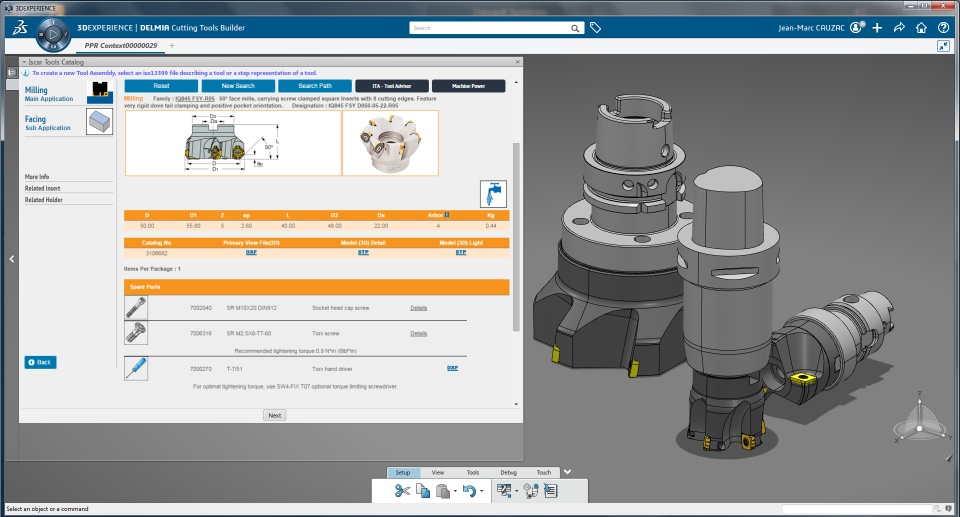Click in the top Search field

click(x=490, y=28)
